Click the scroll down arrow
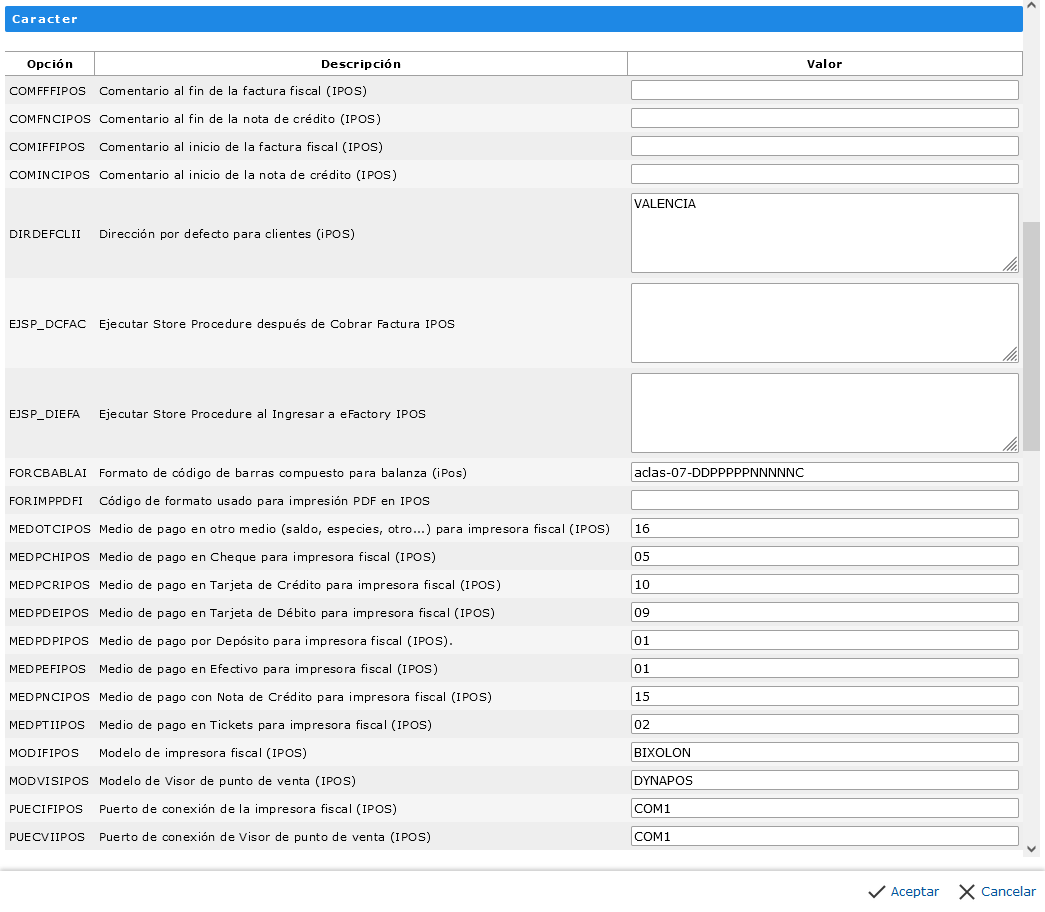 (x=1032, y=848)
